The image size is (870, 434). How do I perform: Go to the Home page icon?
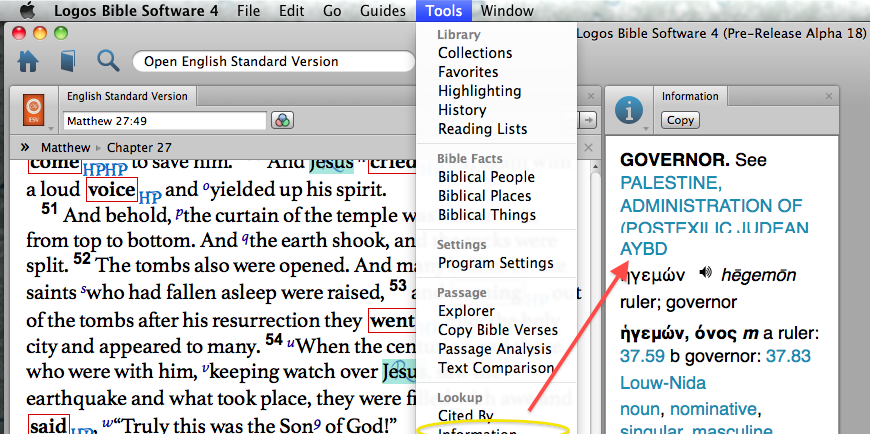tap(28, 61)
